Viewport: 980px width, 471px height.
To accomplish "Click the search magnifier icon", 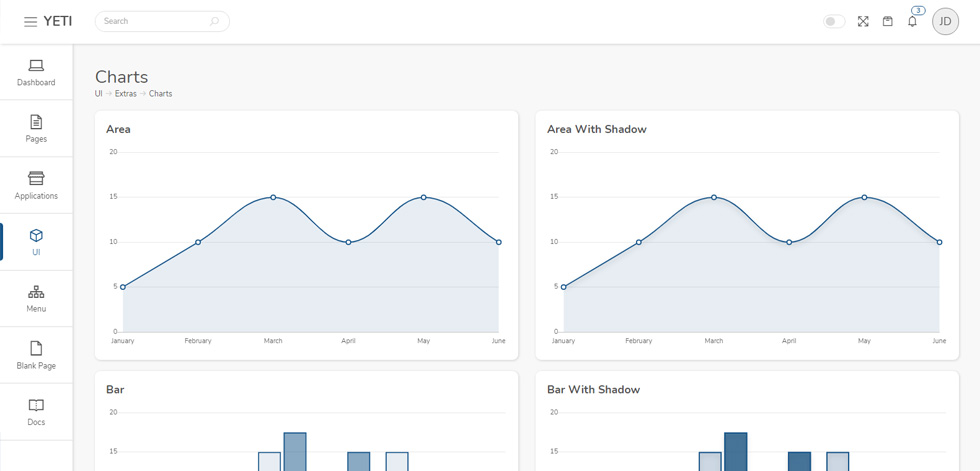I will pyautogui.click(x=214, y=21).
